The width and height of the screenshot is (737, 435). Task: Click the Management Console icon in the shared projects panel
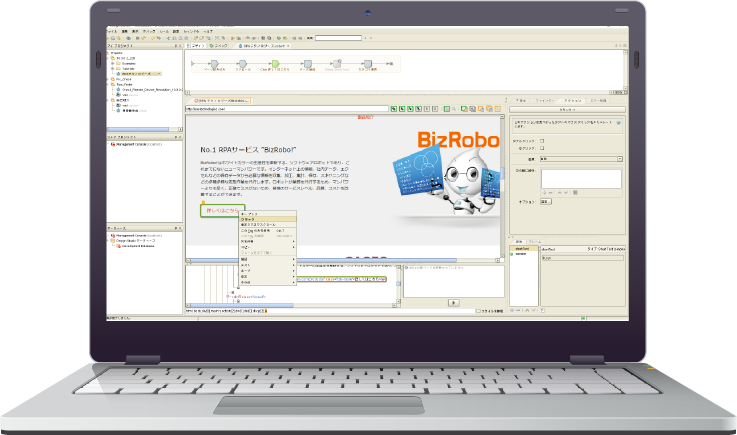coord(113,144)
